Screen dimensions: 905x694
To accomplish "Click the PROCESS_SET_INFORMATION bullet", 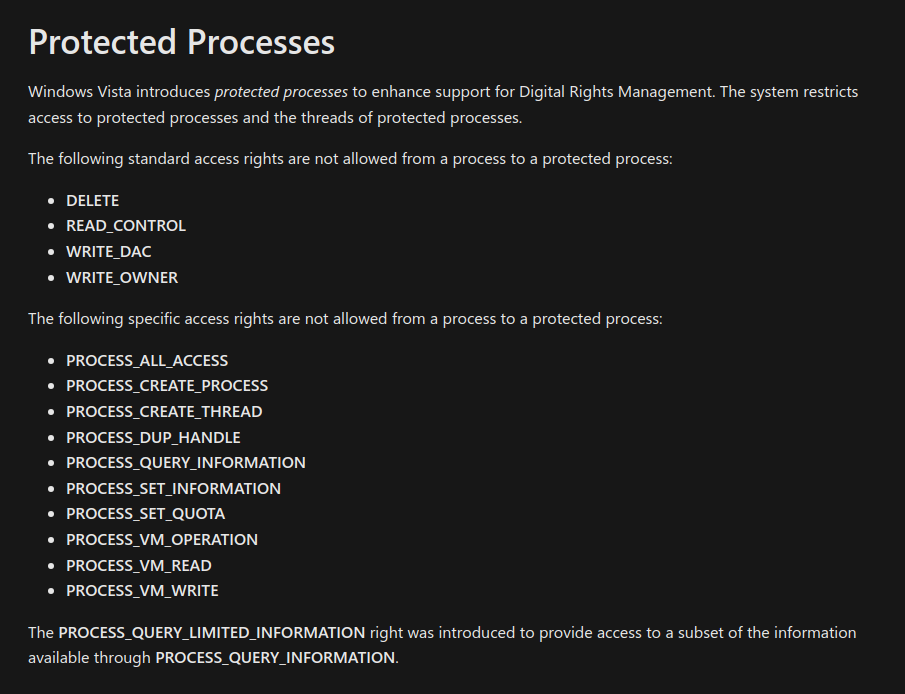I will 173,489.
